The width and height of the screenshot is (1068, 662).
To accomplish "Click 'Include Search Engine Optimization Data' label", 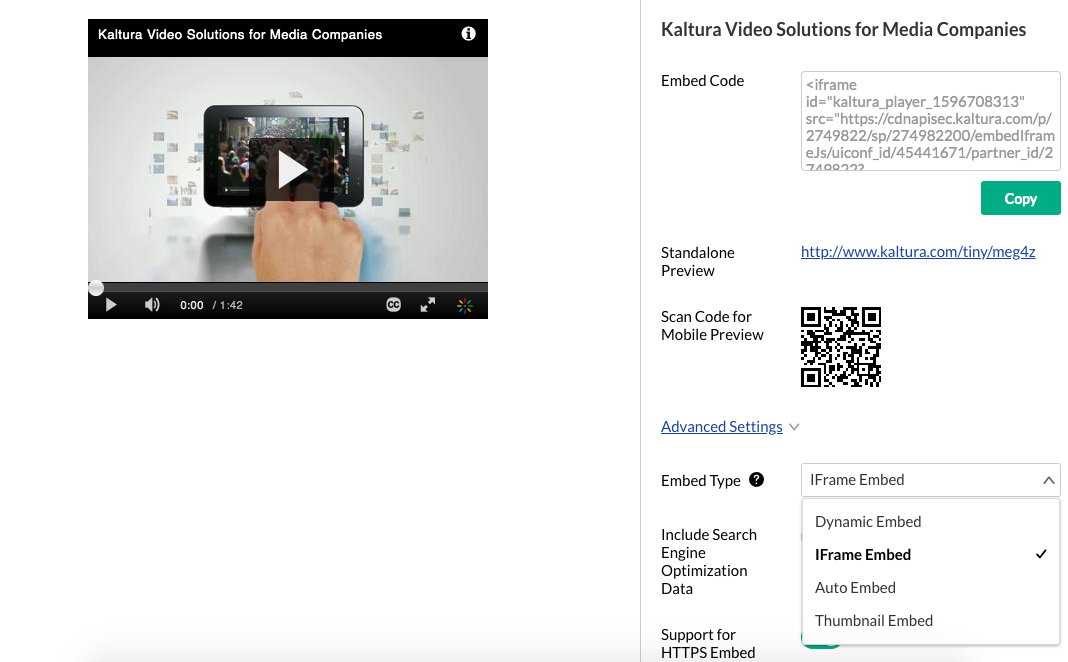I will click(x=708, y=562).
